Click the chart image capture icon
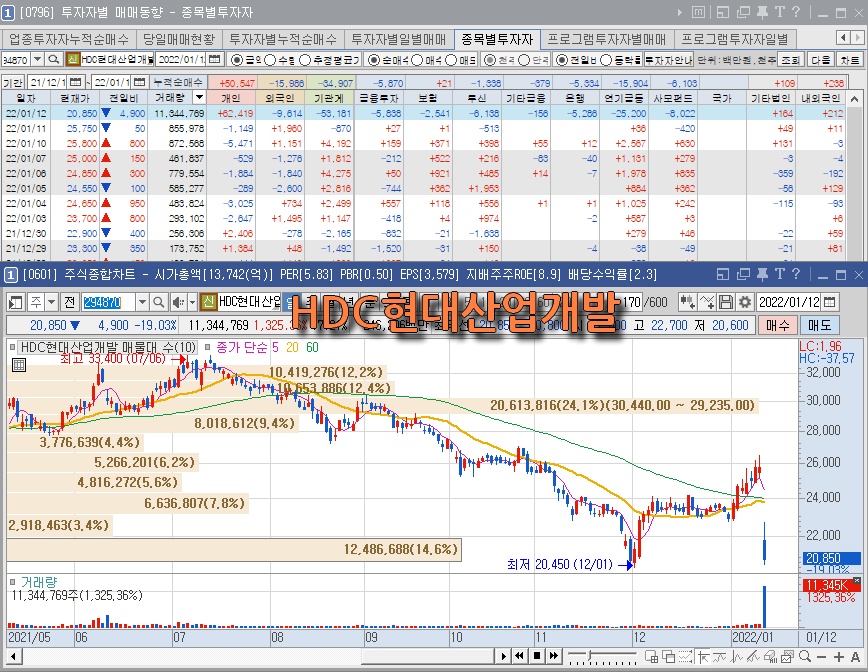The height and width of the screenshot is (672, 868). click(x=788, y=657)
